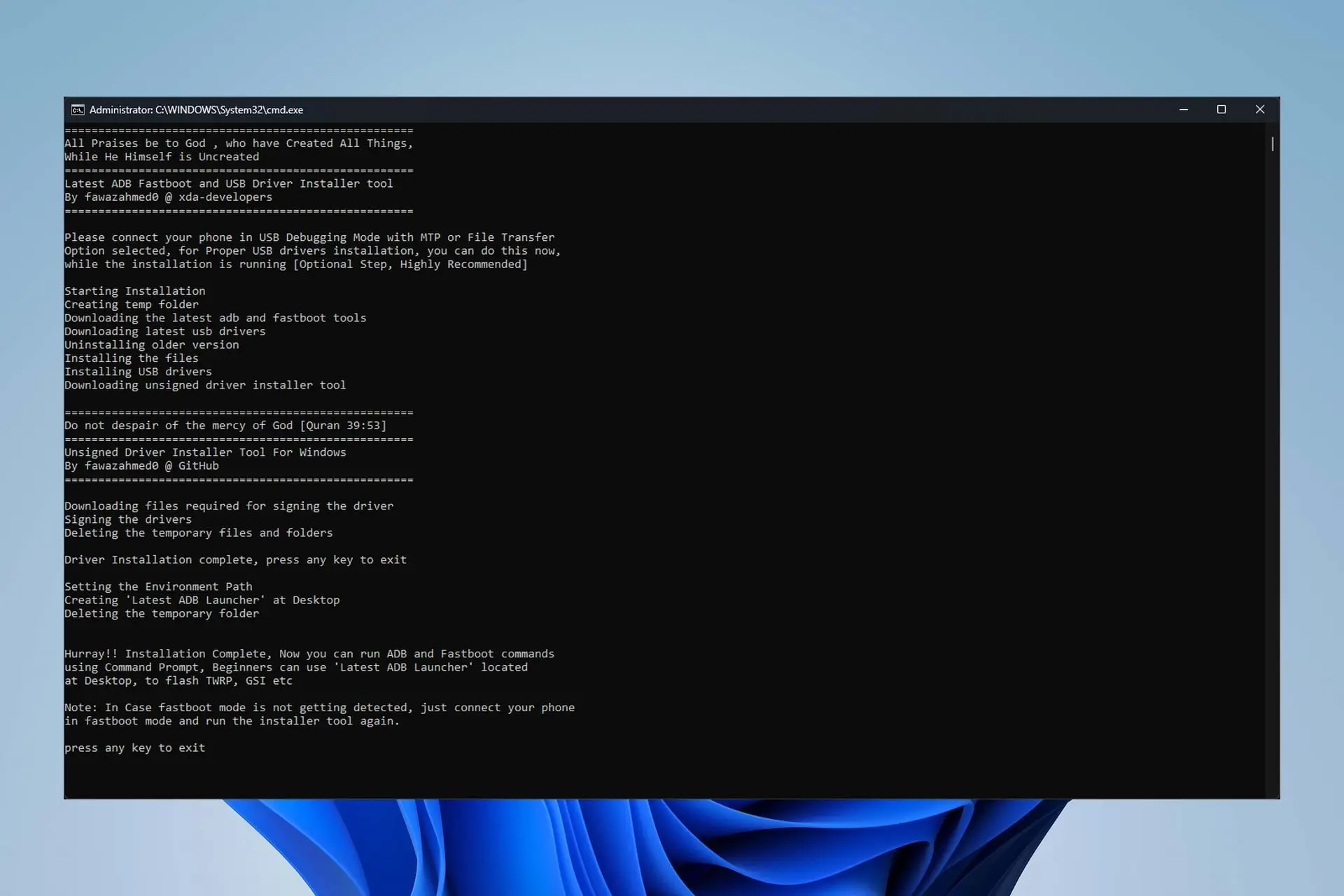Click line 'Creating temp folder'
The width and height of the screenshot is (1344, 896).
coord(132,304)
